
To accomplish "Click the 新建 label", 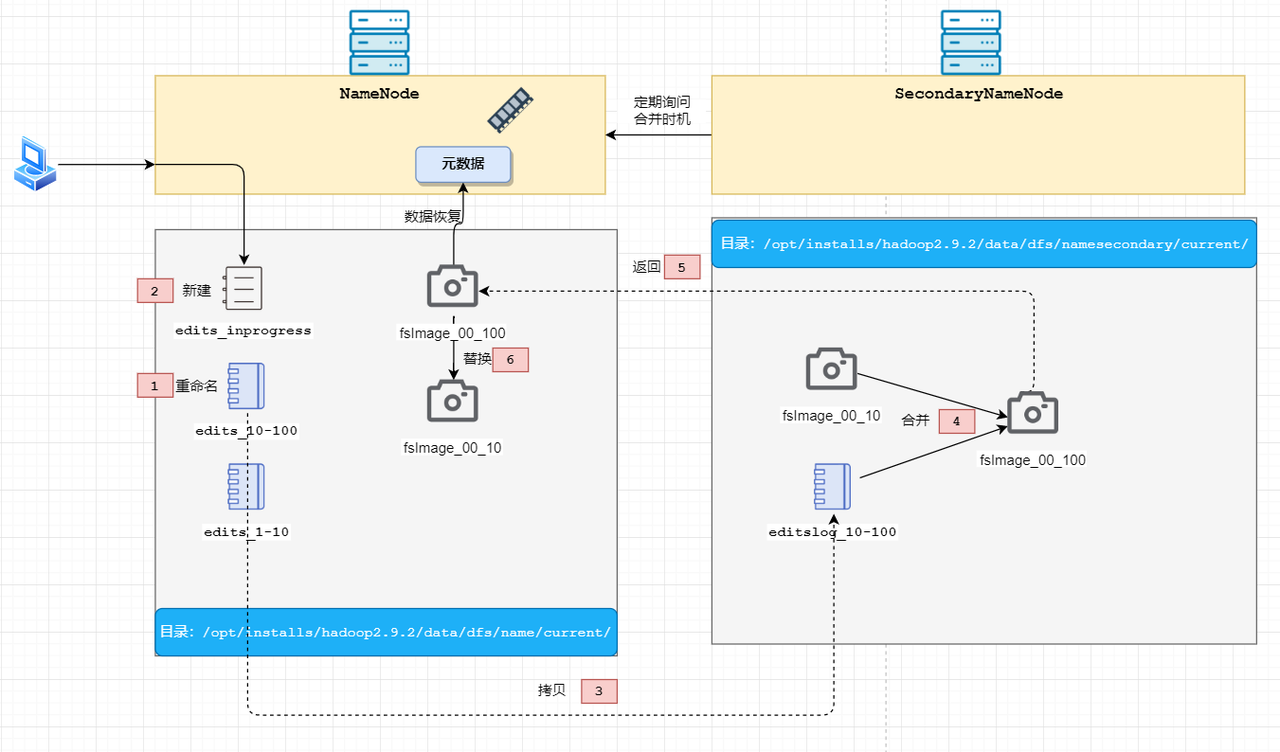I will coord(197,291).
